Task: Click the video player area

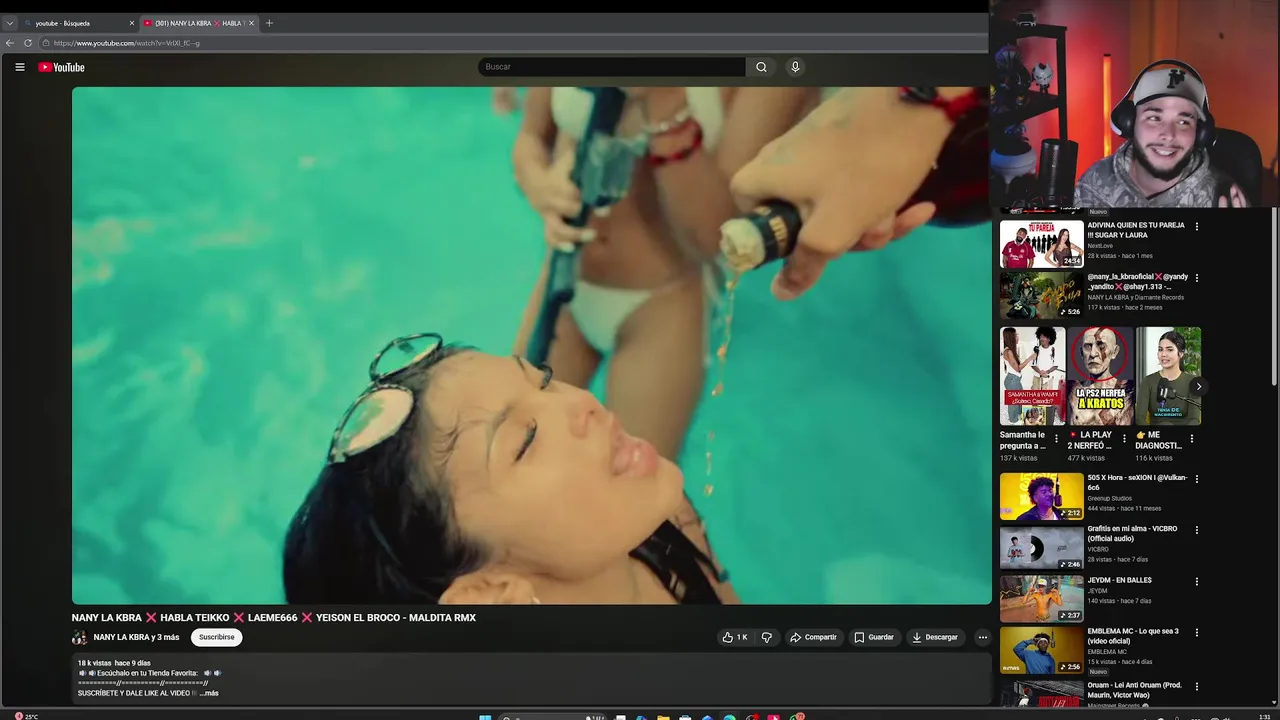Action: click(x=531, y=345)
